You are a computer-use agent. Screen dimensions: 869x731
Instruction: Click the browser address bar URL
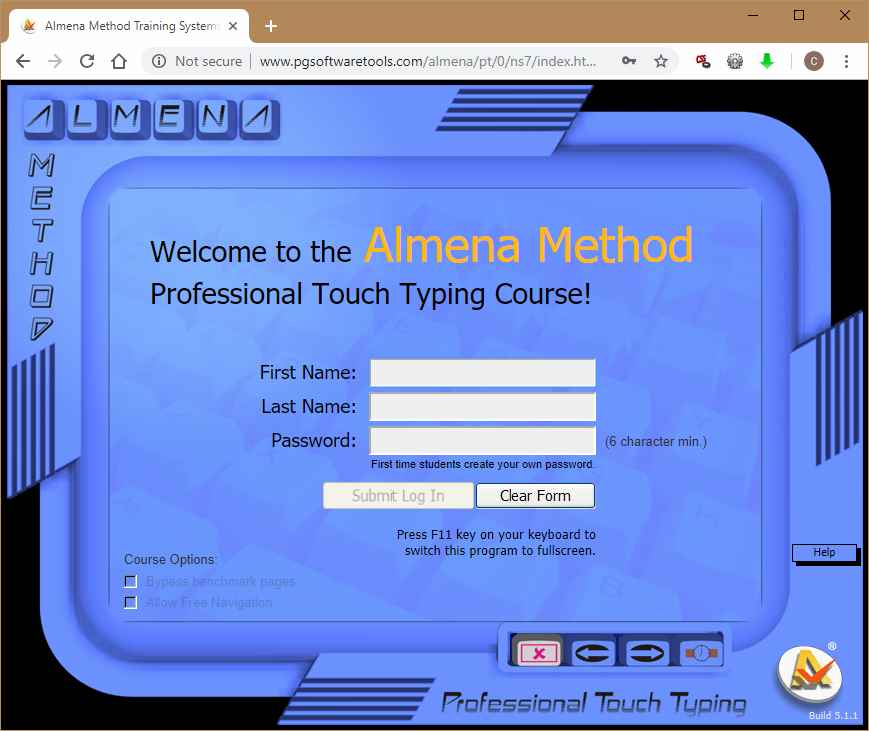point(427,61)
